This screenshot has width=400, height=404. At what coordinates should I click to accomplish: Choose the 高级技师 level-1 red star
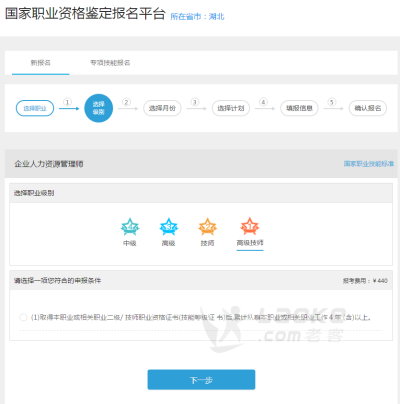tap(250, 227)
